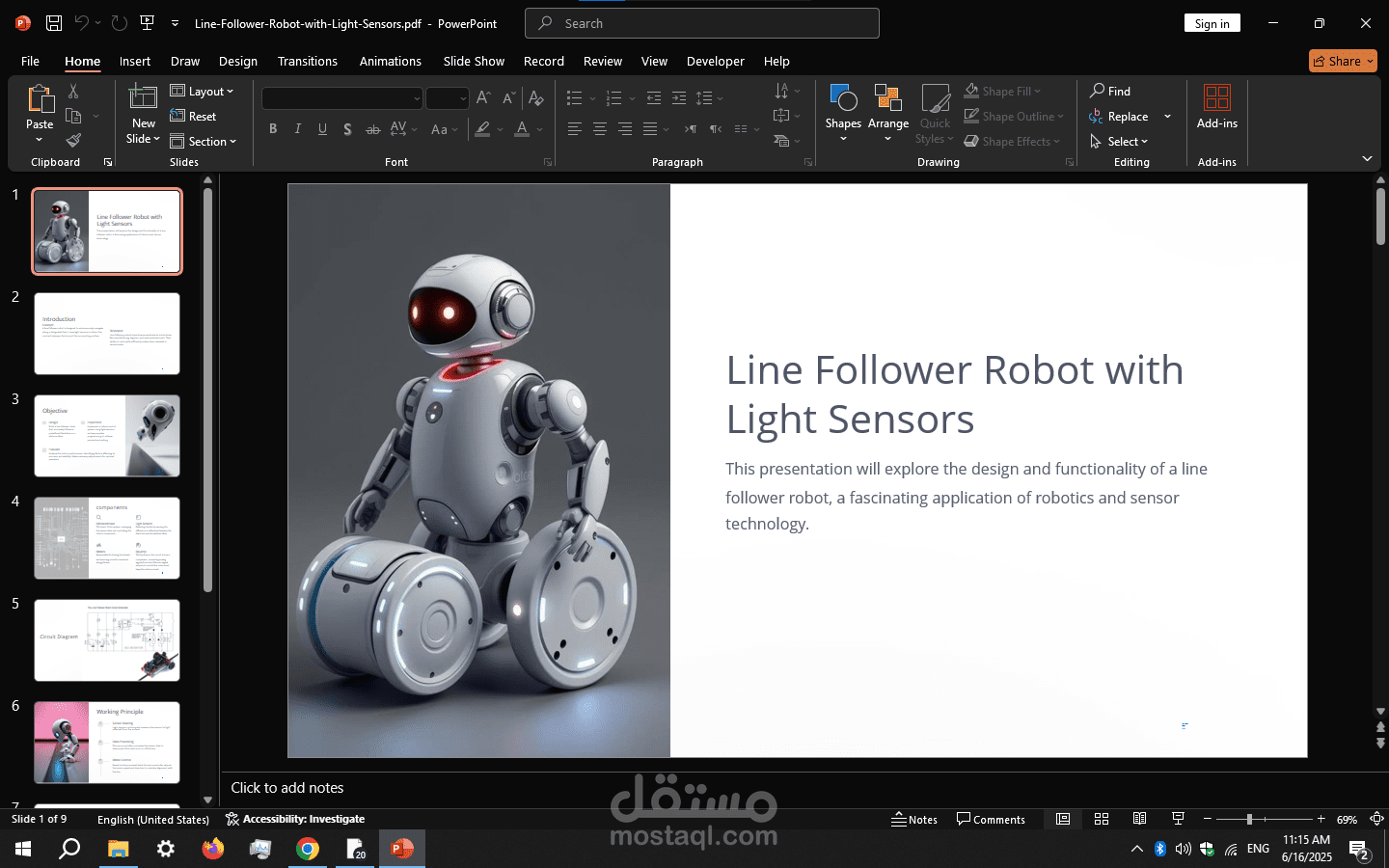Start Slide Show from the status bar icon

tap(1178, 819)
